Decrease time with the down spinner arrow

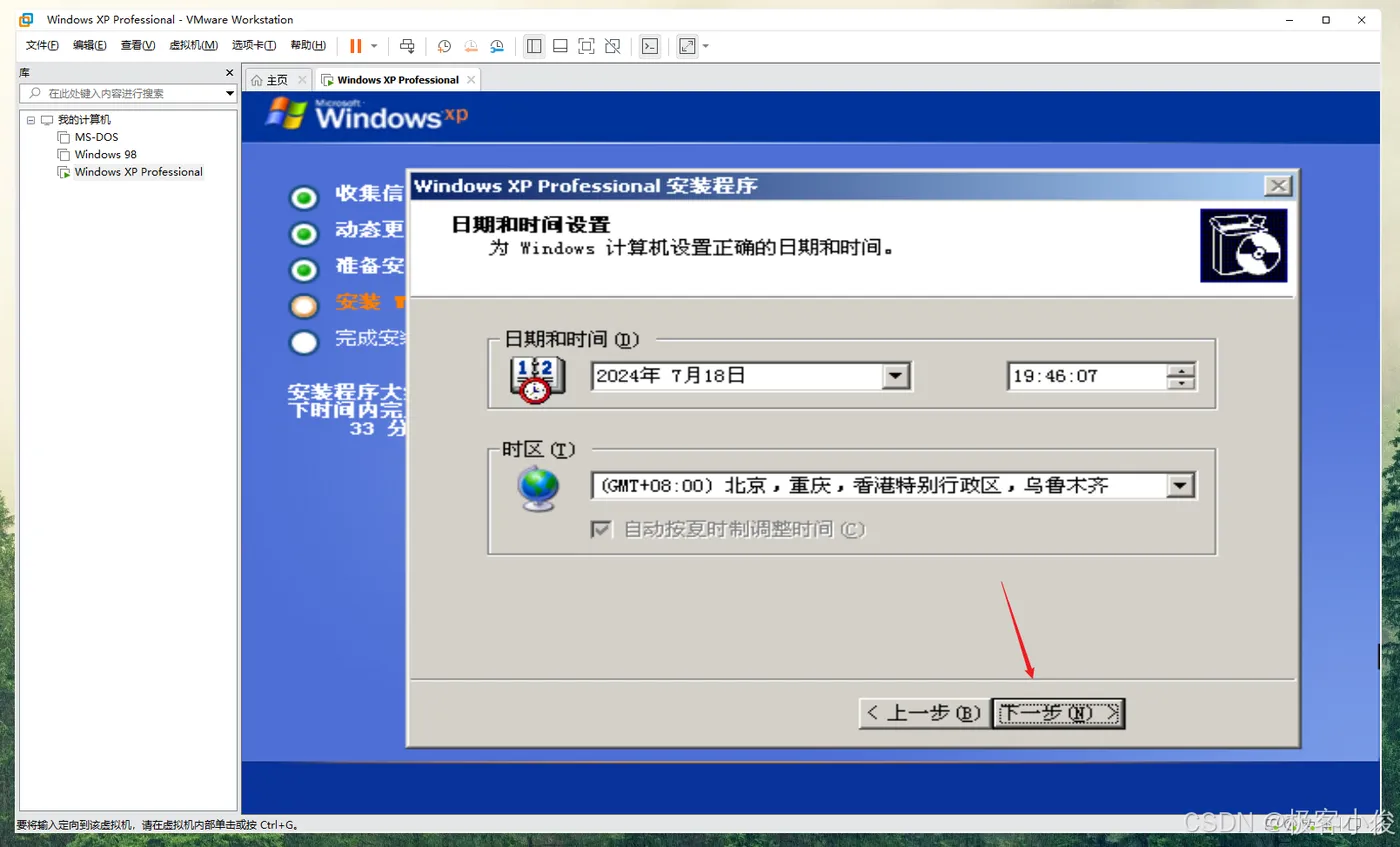coord(1182,384)
